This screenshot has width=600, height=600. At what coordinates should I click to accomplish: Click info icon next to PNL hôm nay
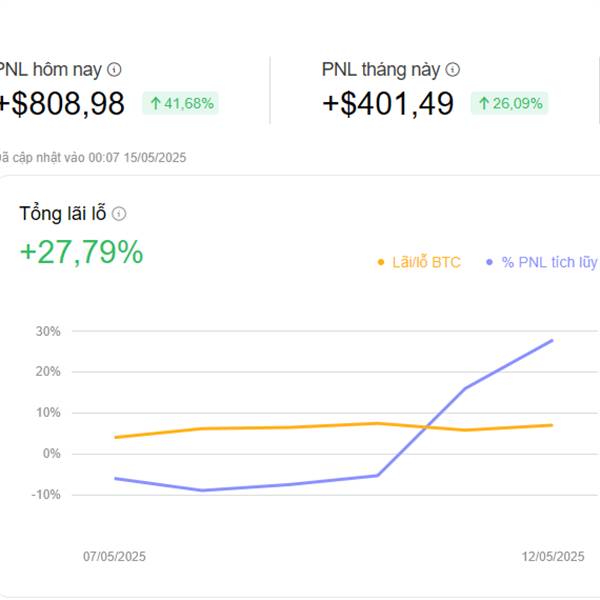click(x=114, y=70)
